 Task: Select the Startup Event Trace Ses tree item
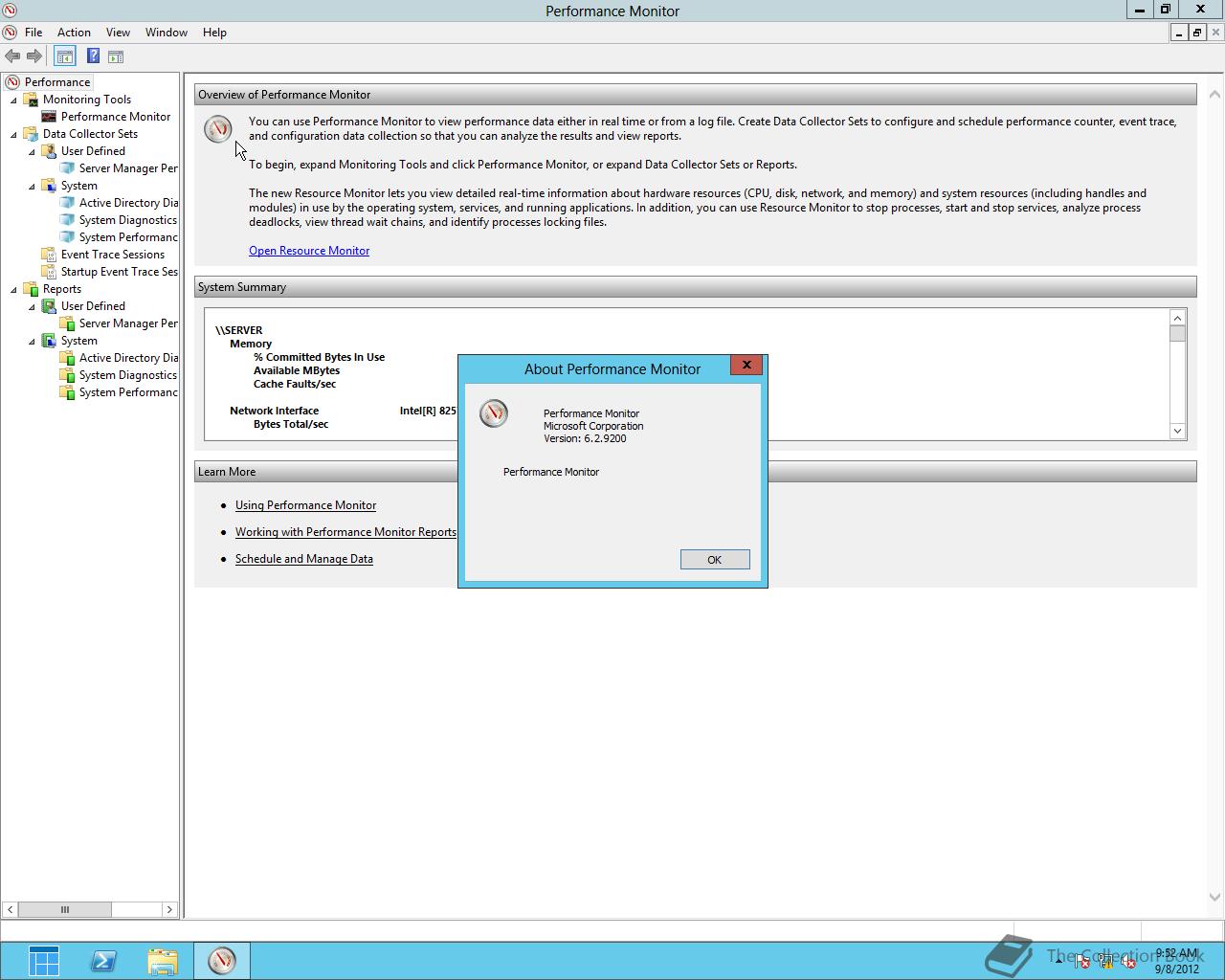(120, 272)
